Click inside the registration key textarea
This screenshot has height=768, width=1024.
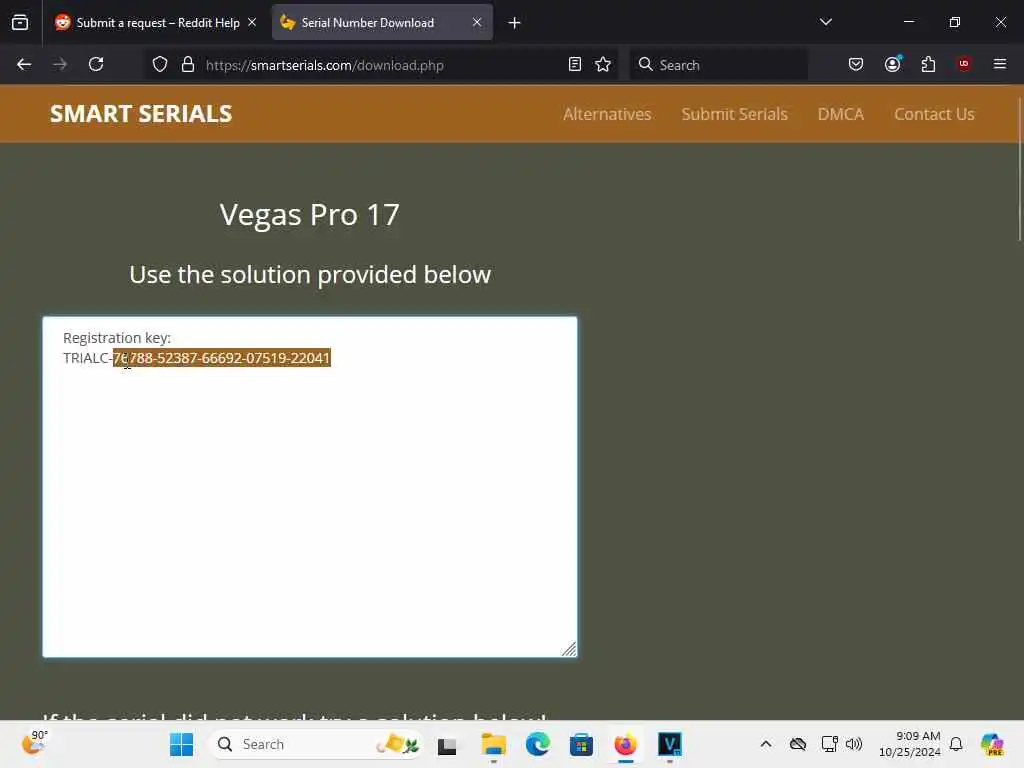pyautogui.click(x=310, y=487)
